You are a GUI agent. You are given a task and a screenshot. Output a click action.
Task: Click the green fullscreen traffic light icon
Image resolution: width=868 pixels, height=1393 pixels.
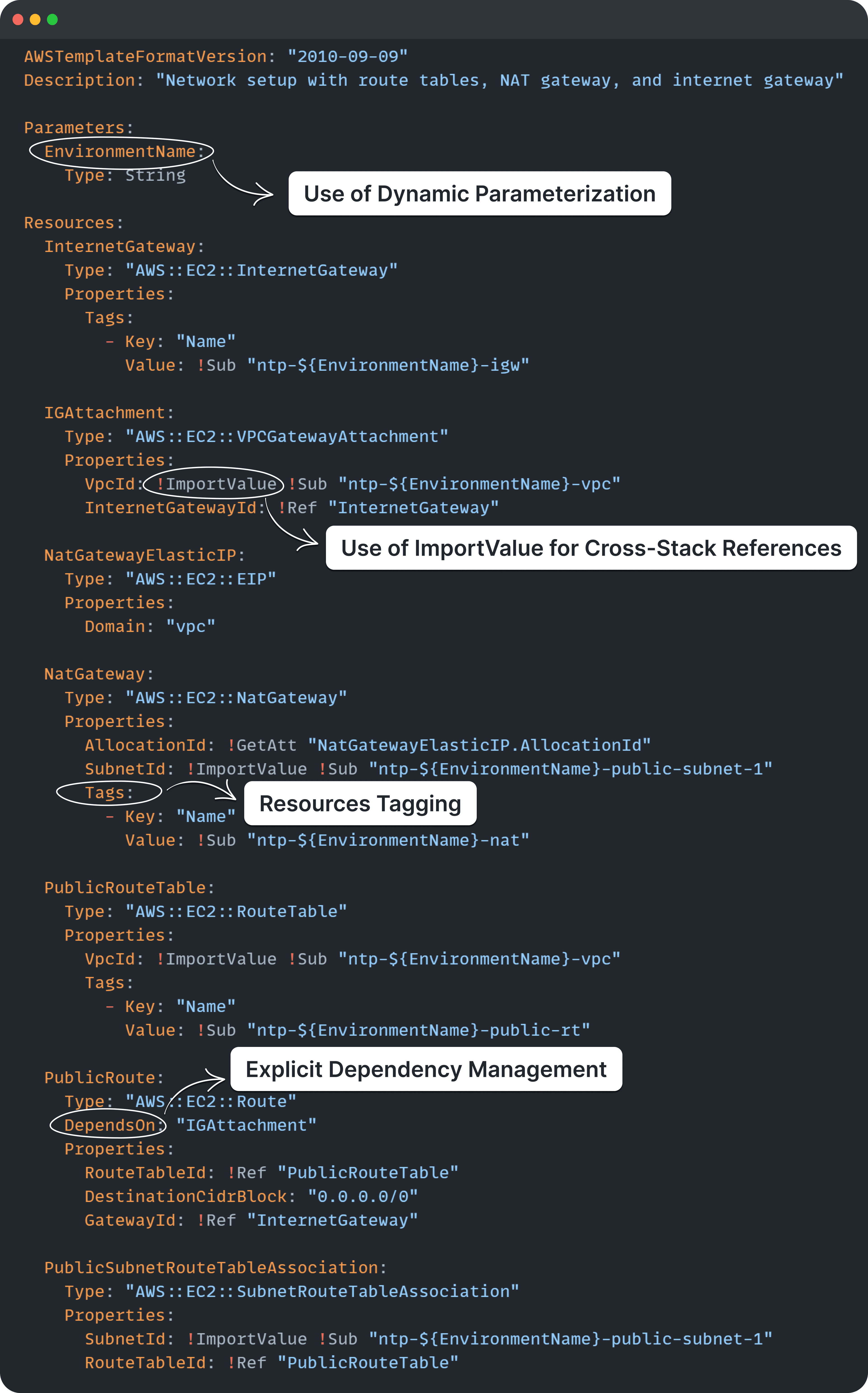52,19
